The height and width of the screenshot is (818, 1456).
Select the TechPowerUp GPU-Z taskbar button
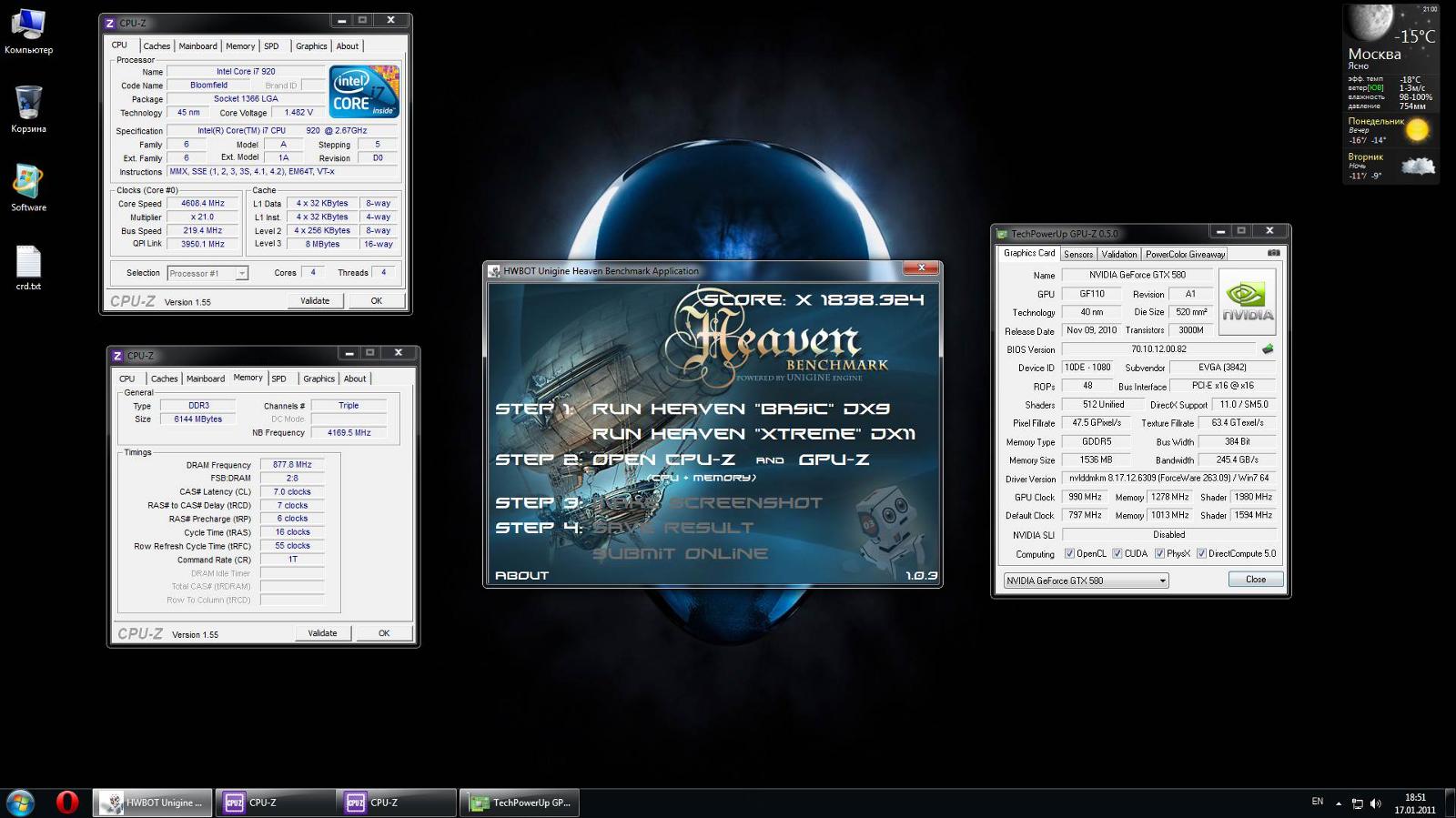pyautogui.click(x=521, y=803)
